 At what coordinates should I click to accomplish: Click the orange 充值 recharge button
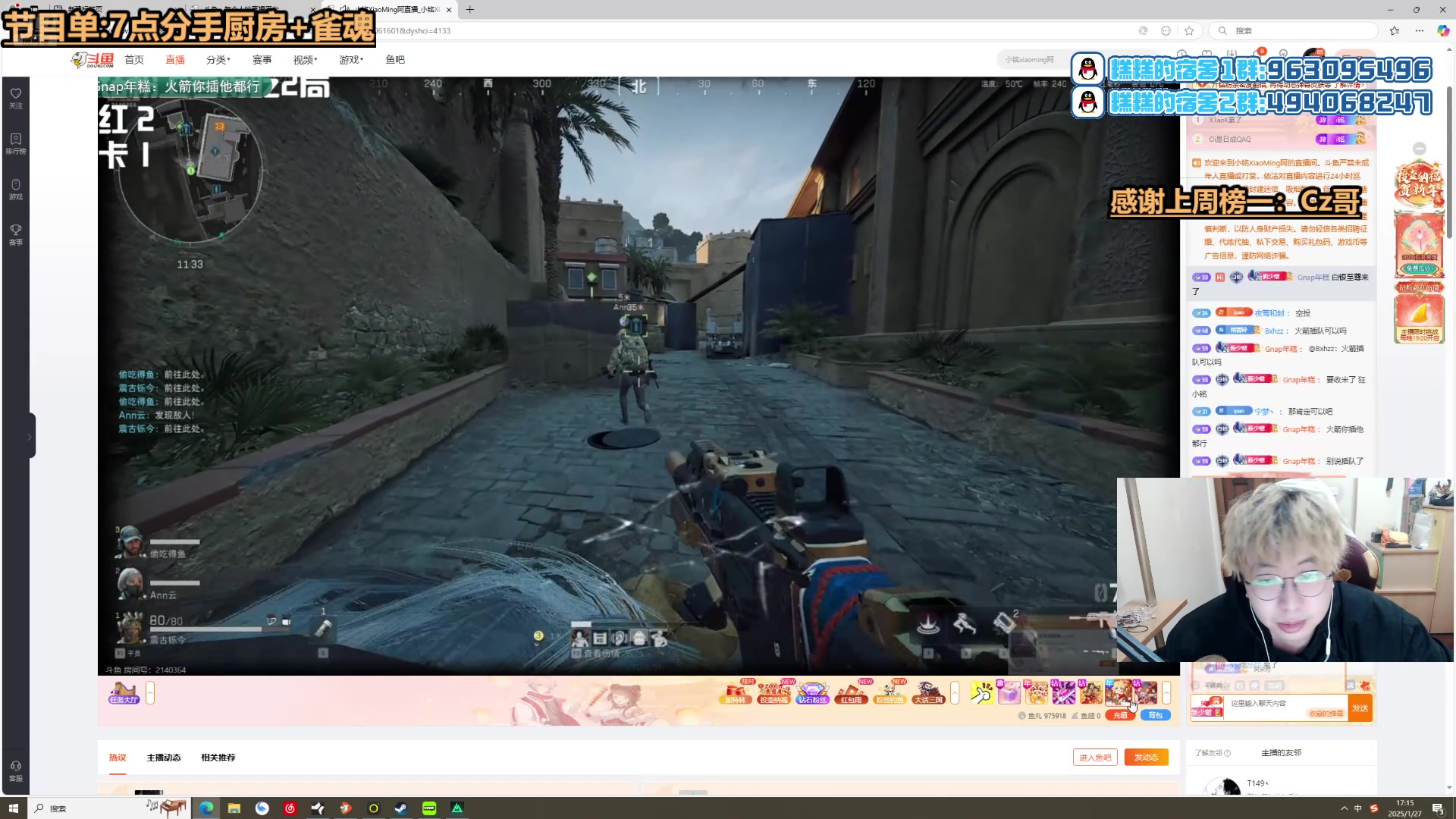pyautogui.click(x=1120, y=716)
